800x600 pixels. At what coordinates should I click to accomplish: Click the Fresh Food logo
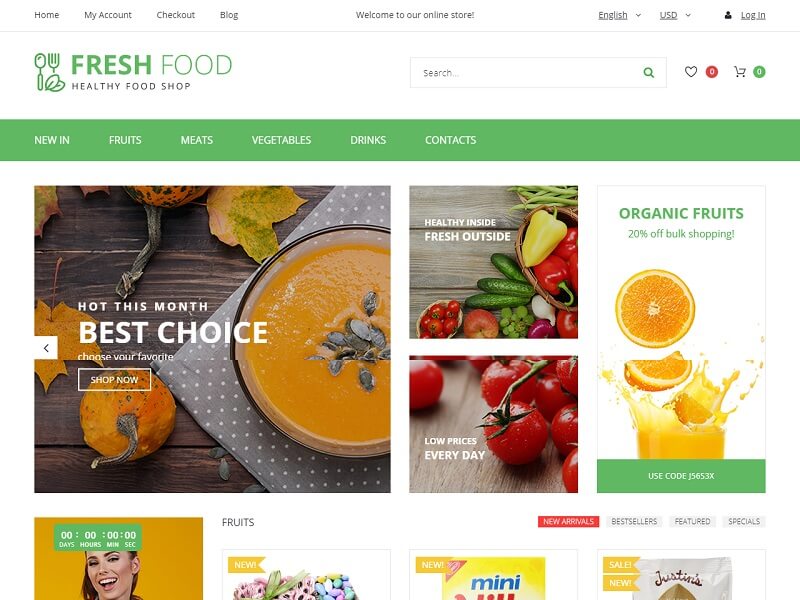click(x=133, y=72)
